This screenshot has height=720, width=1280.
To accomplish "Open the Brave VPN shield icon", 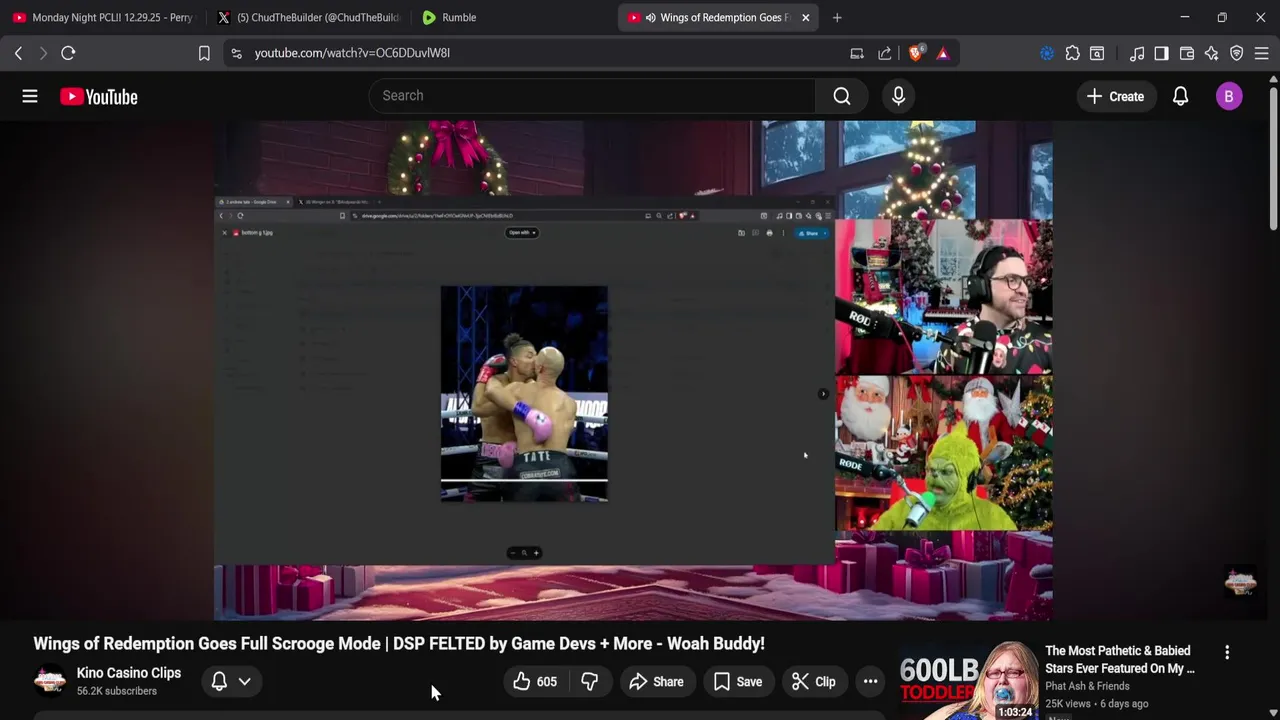I will coord(1237,53).
